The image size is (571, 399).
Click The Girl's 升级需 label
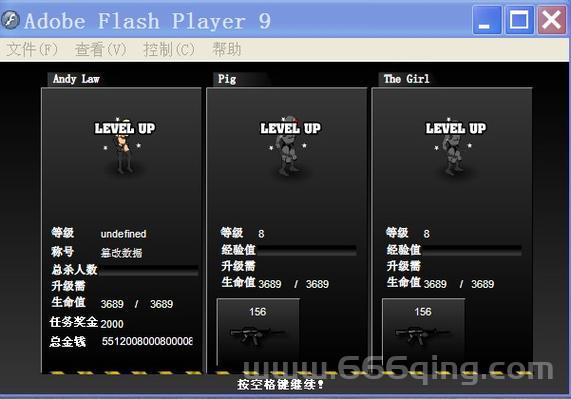403,266
